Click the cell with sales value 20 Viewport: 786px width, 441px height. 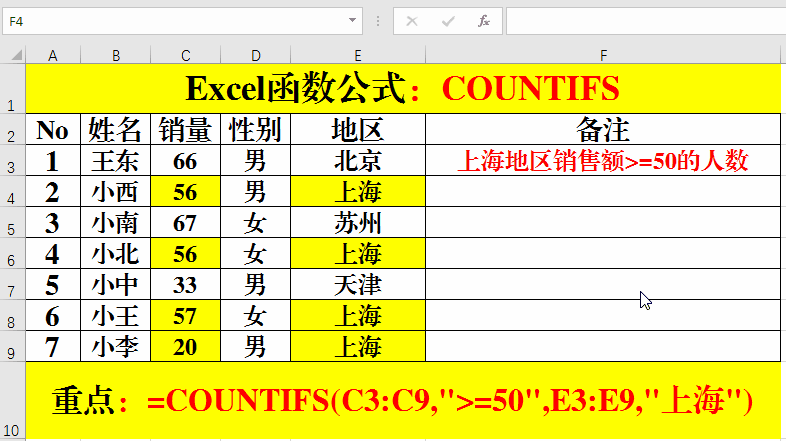185,346
